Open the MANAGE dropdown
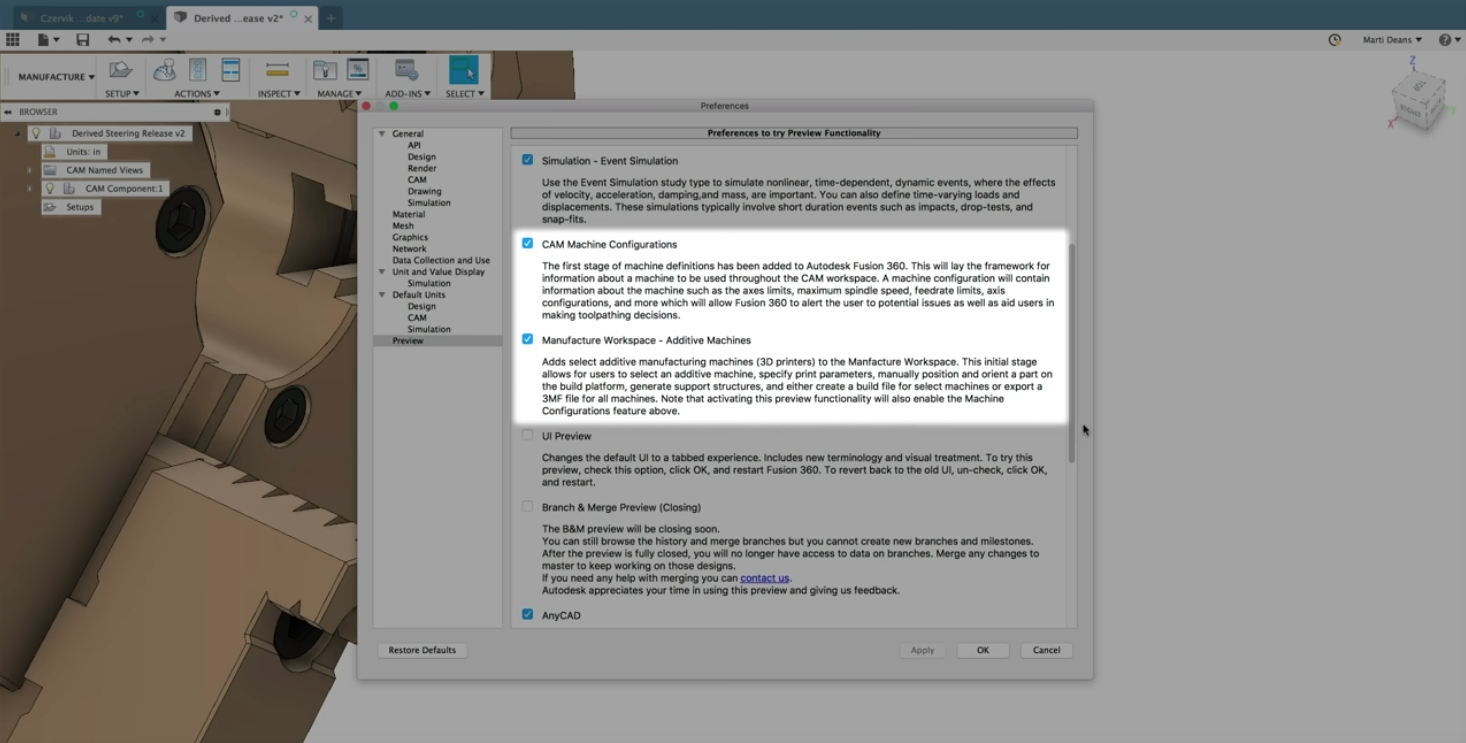 pyautogui.click(x=340, y=94)
